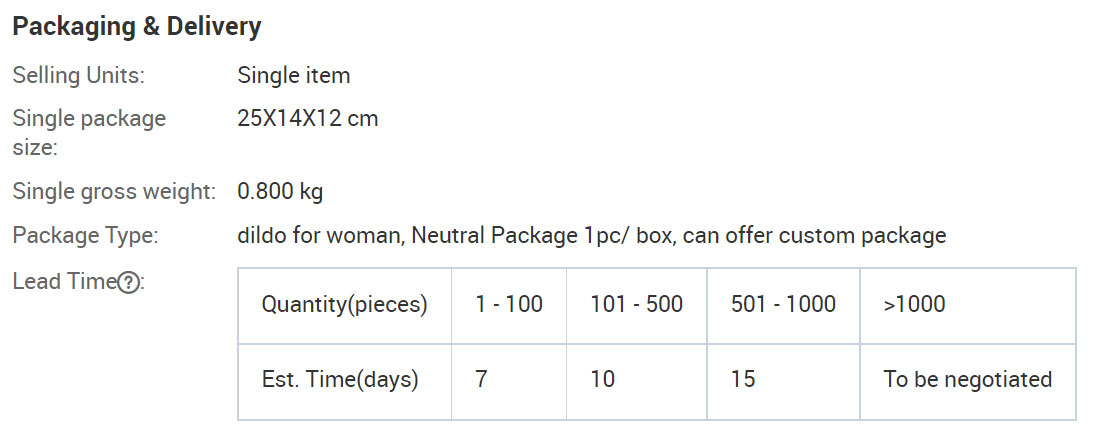Click the Packaging & Delivery heading
Image resolution: width=1097 pixels, height=433 pixels.
[x=137, y=27]
